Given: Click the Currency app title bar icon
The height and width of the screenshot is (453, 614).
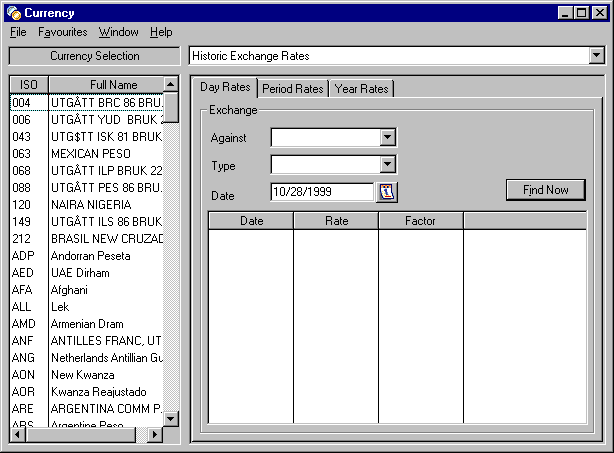Looking at the screenshot, I should [13, 12].
